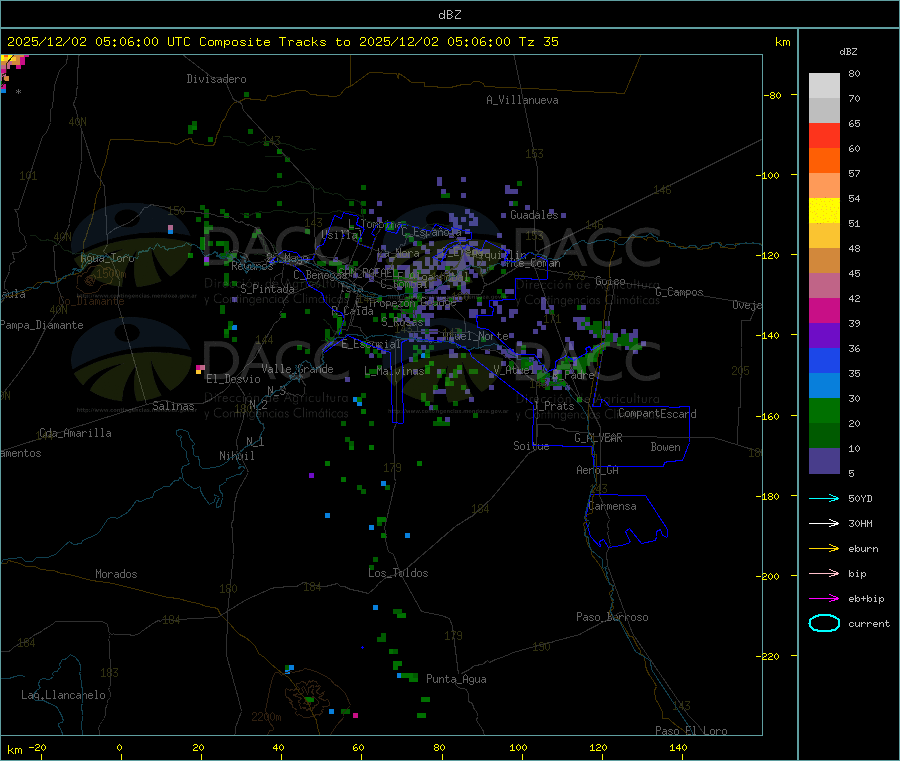900x761 pixels.
Task: Click the magenta radar cell near El_Desvio
Action: (x=200, y=368)
